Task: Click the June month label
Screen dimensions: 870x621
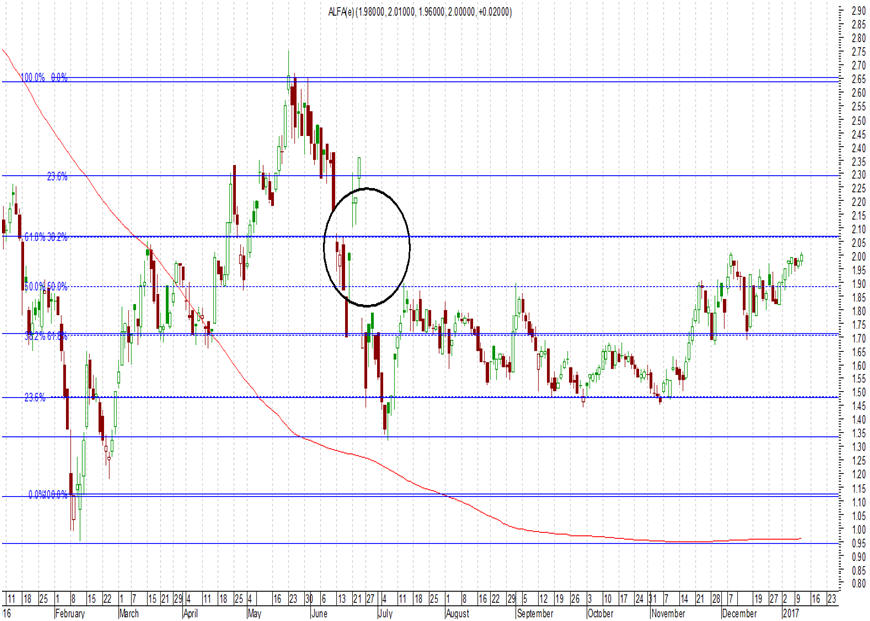Action: tap(319, 613)
